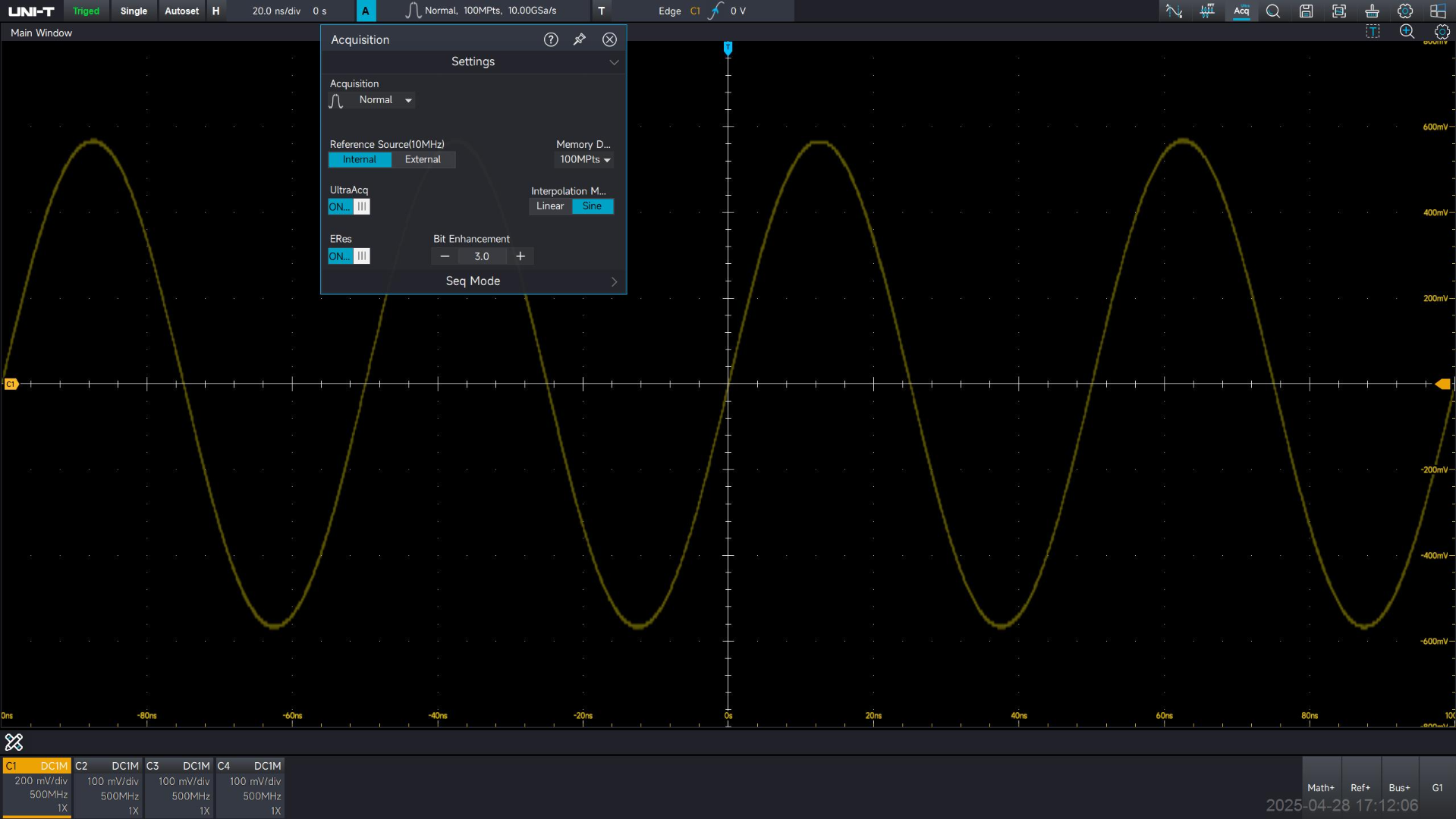Click the Ultra Acq toolbar icon

[1241, 11]
